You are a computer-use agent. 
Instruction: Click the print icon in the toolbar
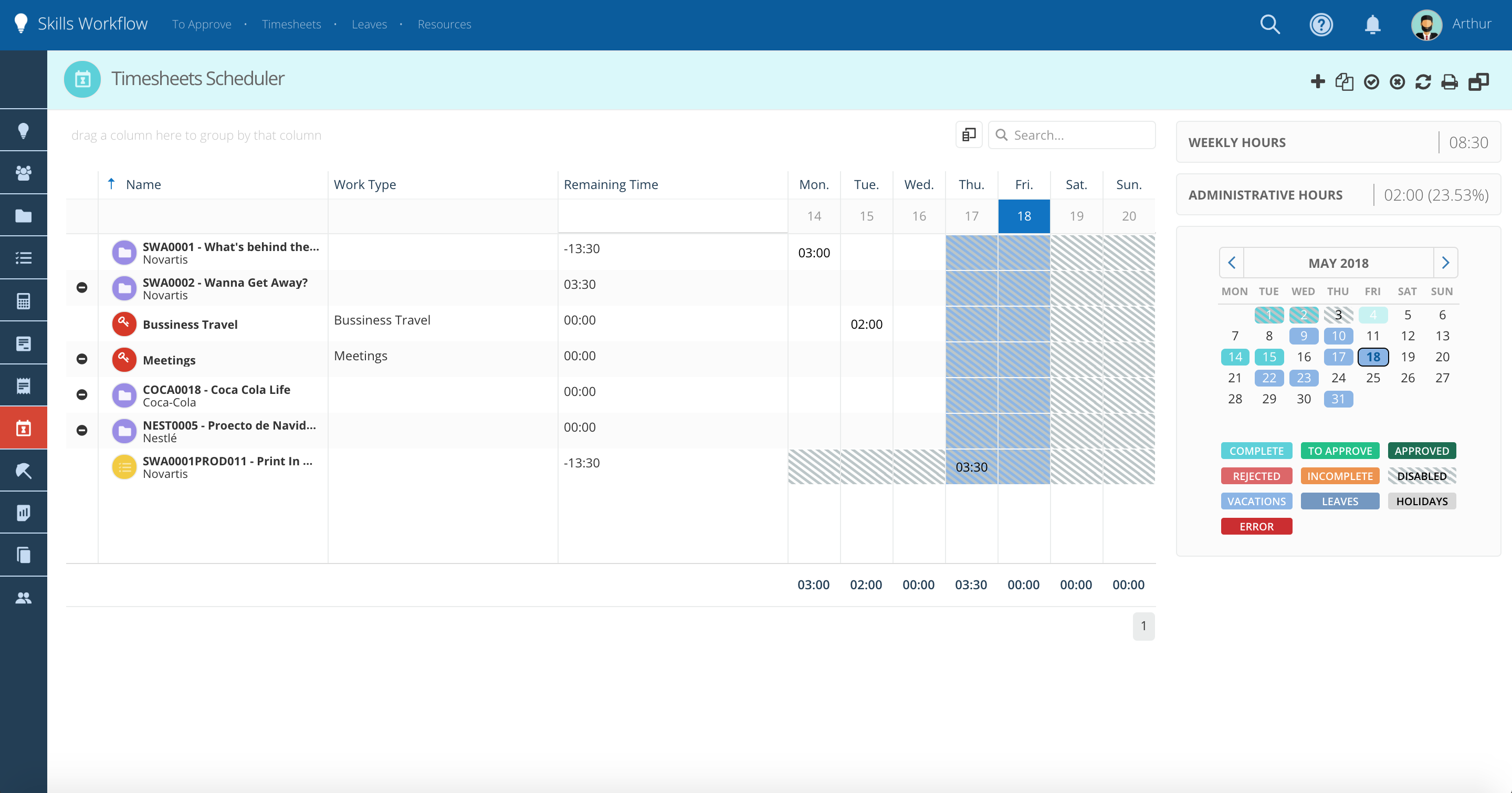1450,81
